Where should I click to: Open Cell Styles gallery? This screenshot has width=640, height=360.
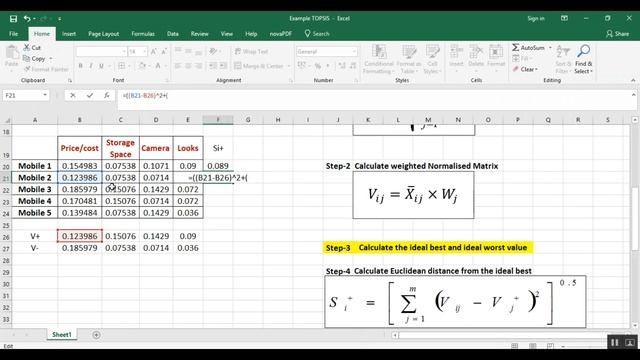click(x=432, y=60)
